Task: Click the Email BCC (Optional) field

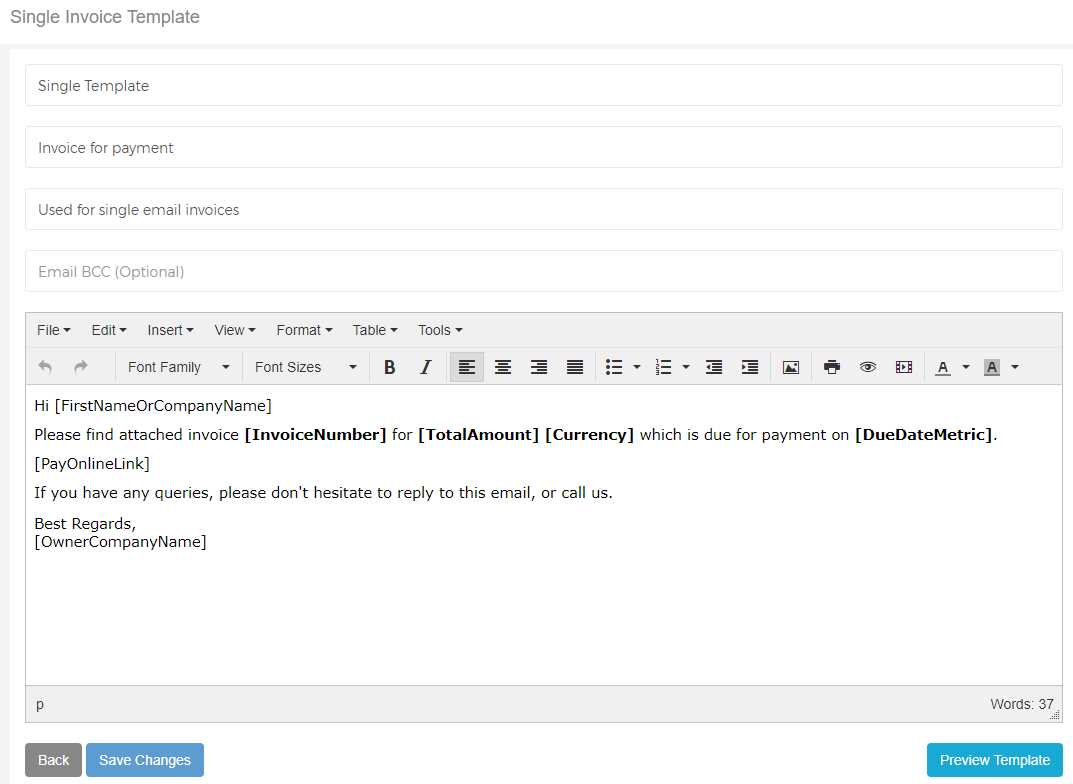Action: [543, 272]
